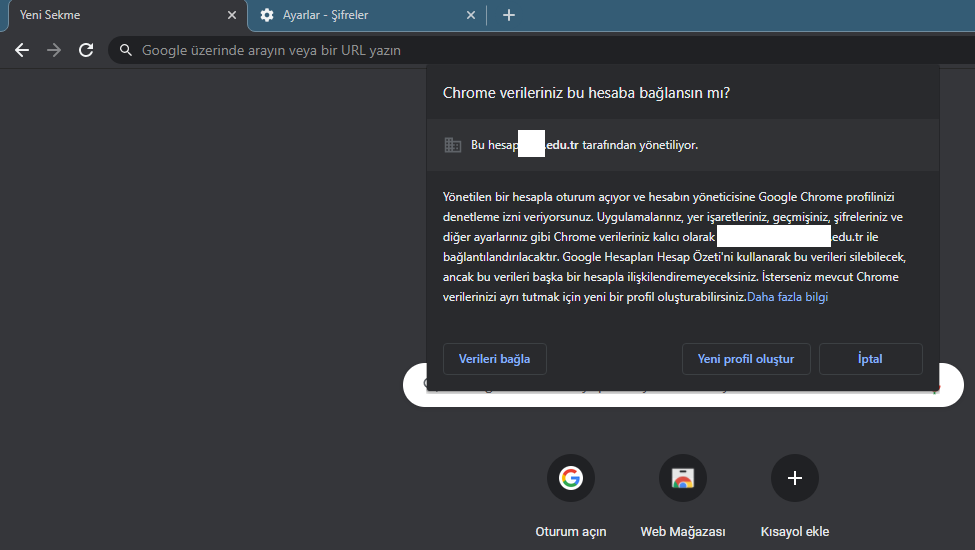
Task: Open the Daha fazla bilgi link
Action: pos(787,297)
